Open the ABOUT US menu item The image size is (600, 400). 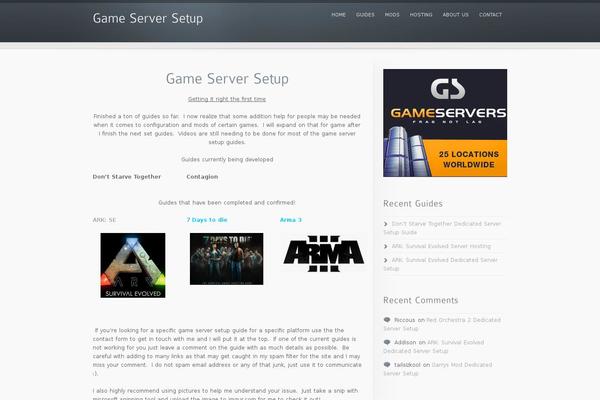tap(455, 15)
